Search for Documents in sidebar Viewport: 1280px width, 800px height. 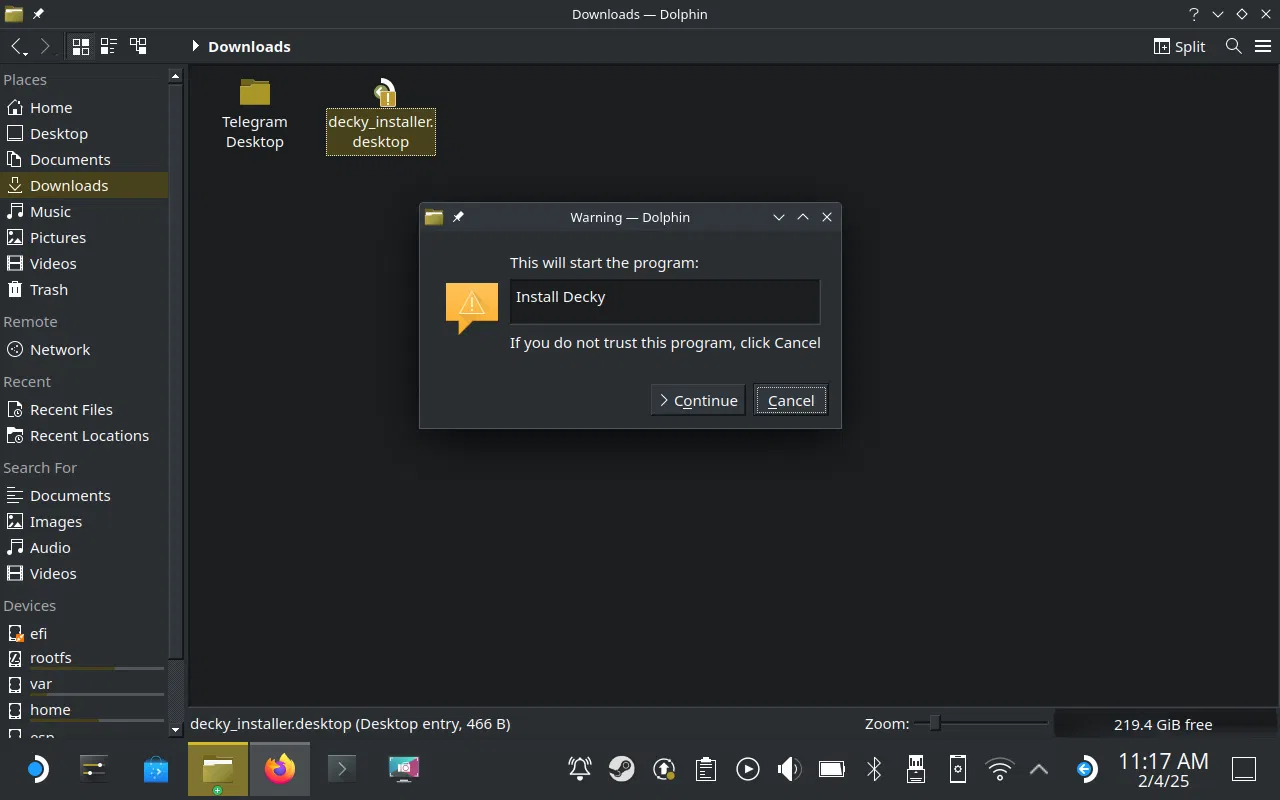[x=85, y=495]
